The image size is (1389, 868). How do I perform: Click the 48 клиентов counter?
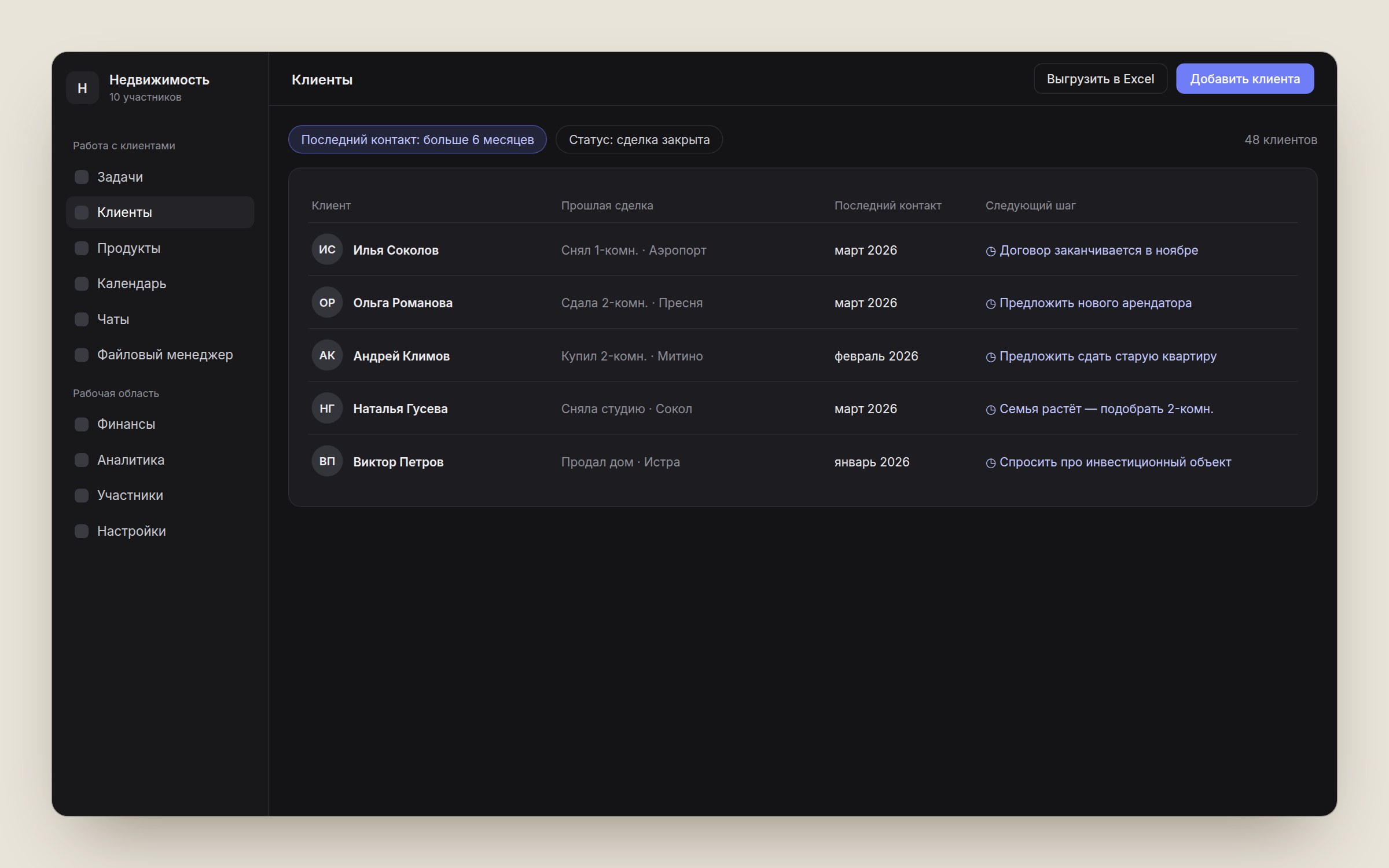(1281, 139)
